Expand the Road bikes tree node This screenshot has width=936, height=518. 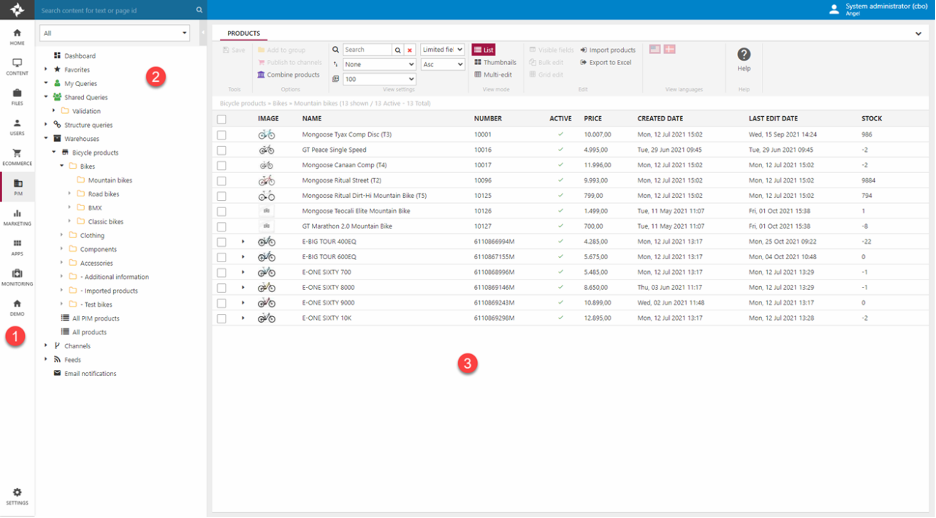pyautogui.click(x=69, y=193)
